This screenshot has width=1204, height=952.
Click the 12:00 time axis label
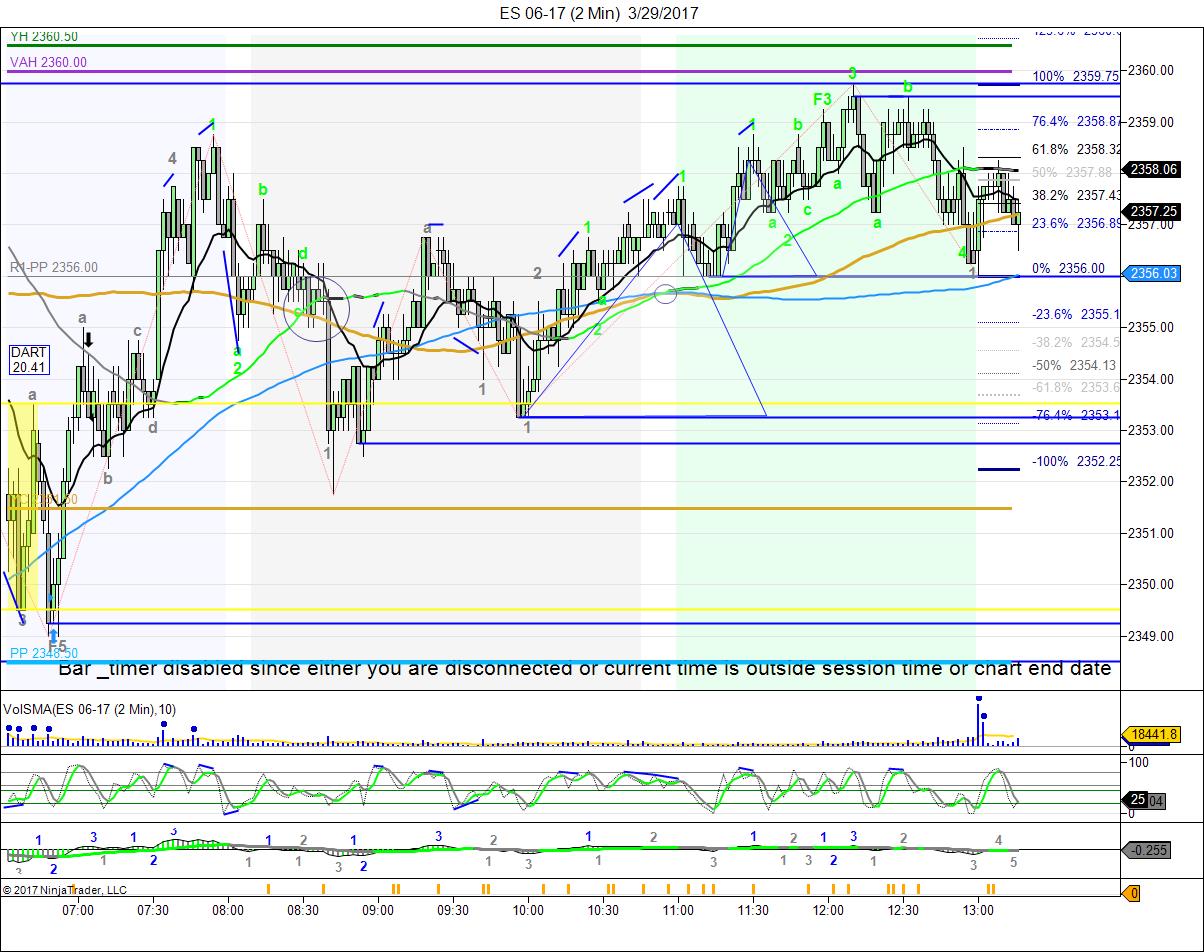point(828,909)
